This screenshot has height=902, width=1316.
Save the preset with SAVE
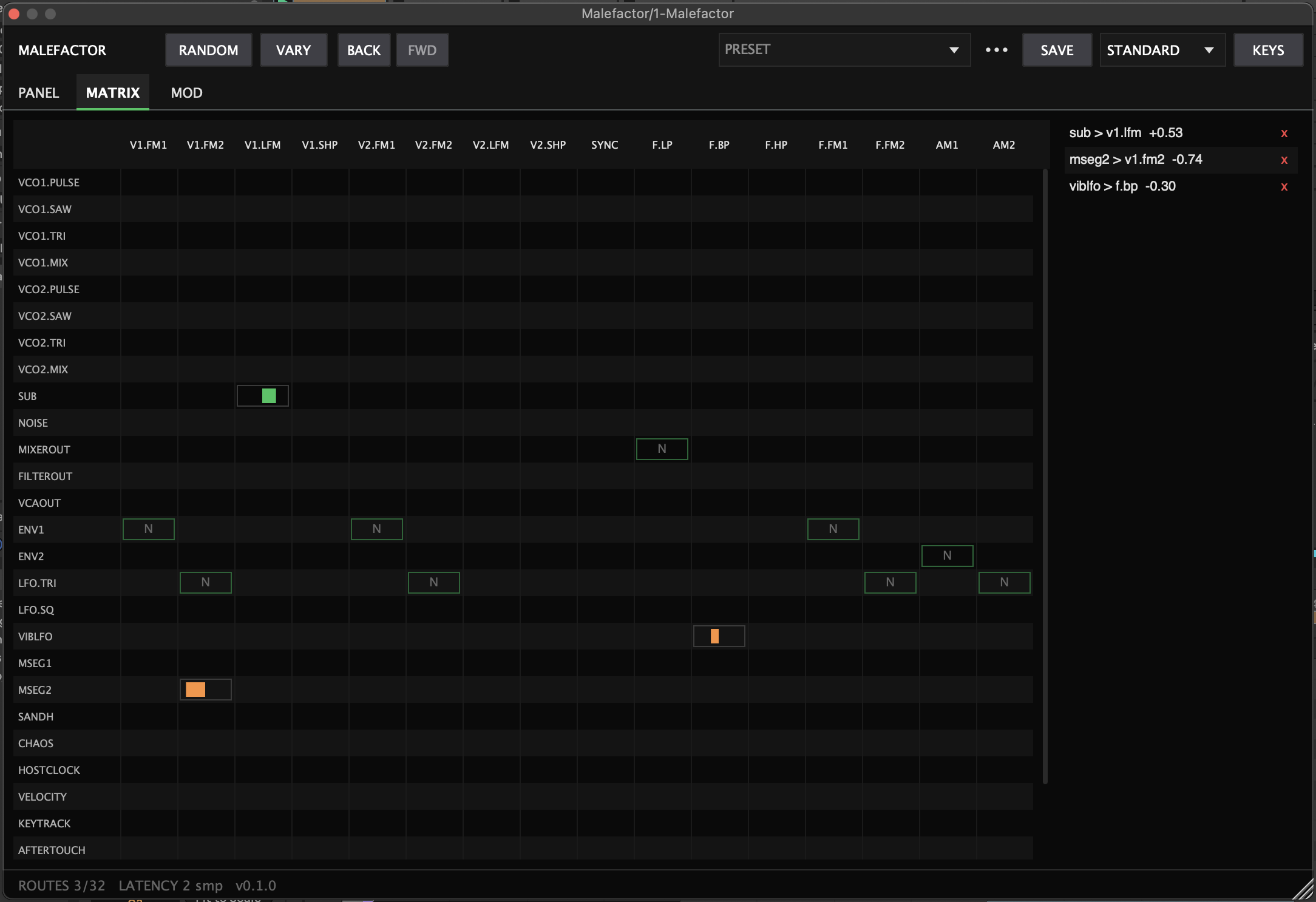[x=1057, y=50]
